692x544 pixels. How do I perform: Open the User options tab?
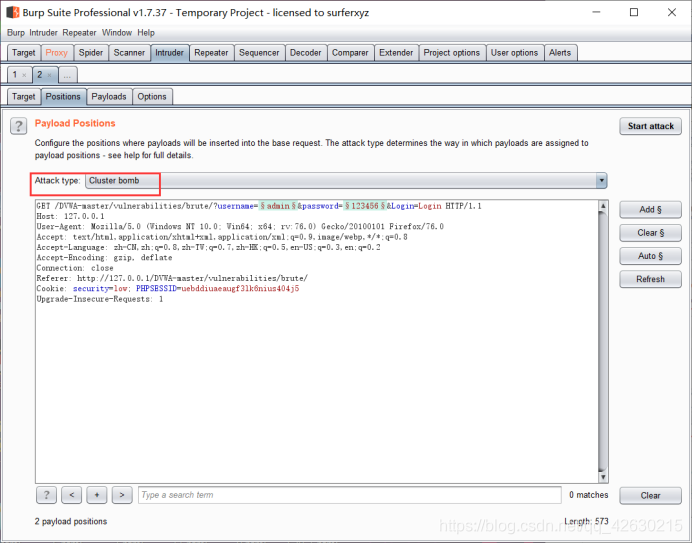pos(514,53)
